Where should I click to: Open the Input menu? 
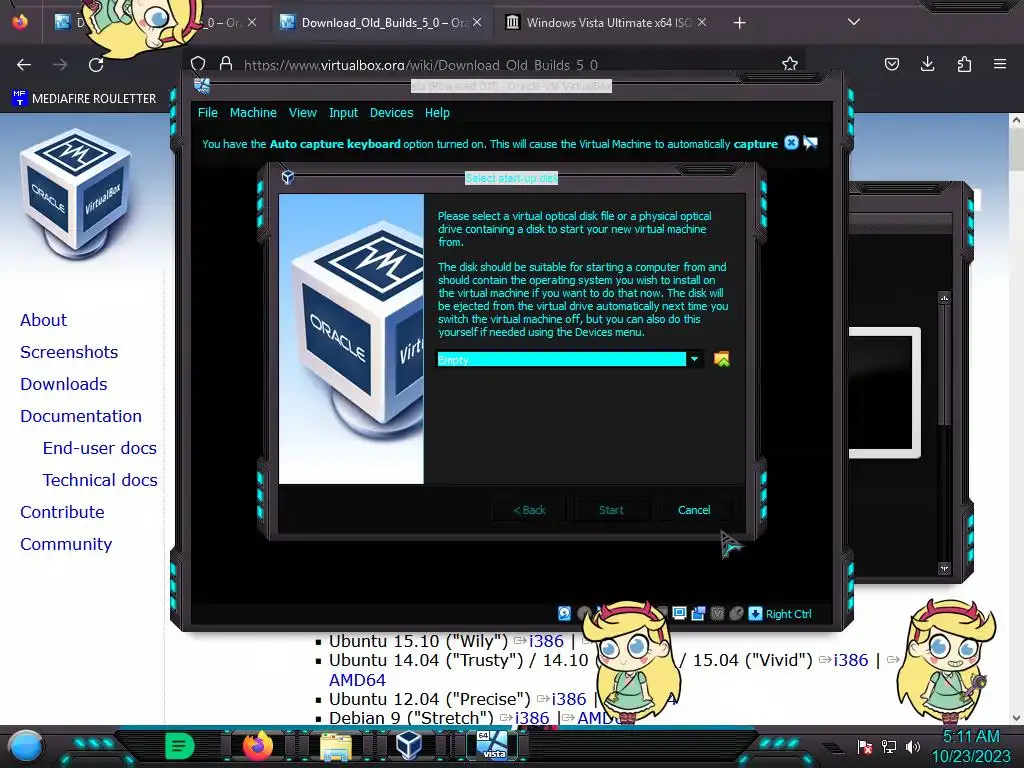[343, 112]
